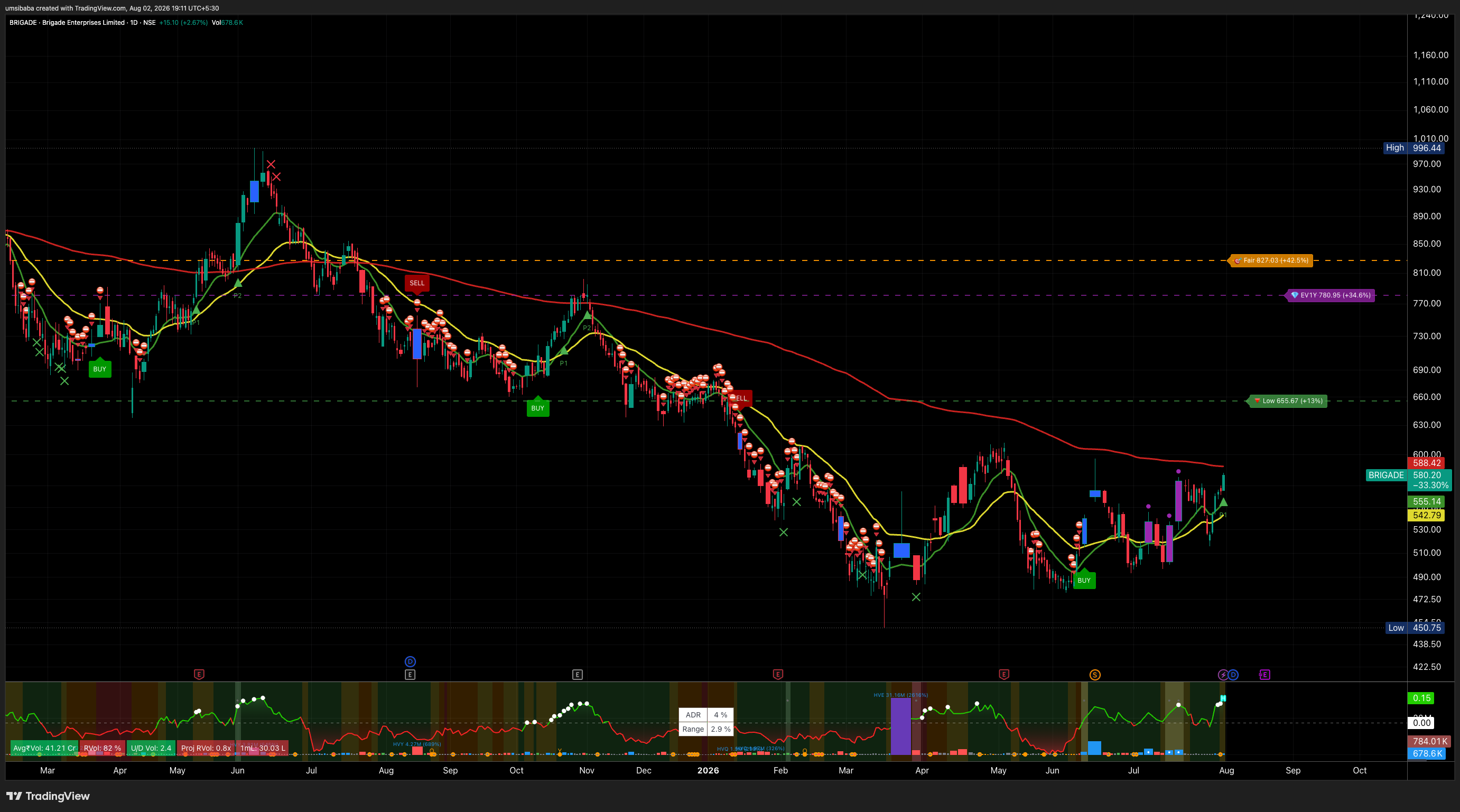Click the Brigade Enterprises Limited title in legend
The width and height of the screenshot is (1460, 812).
point(83,23)
